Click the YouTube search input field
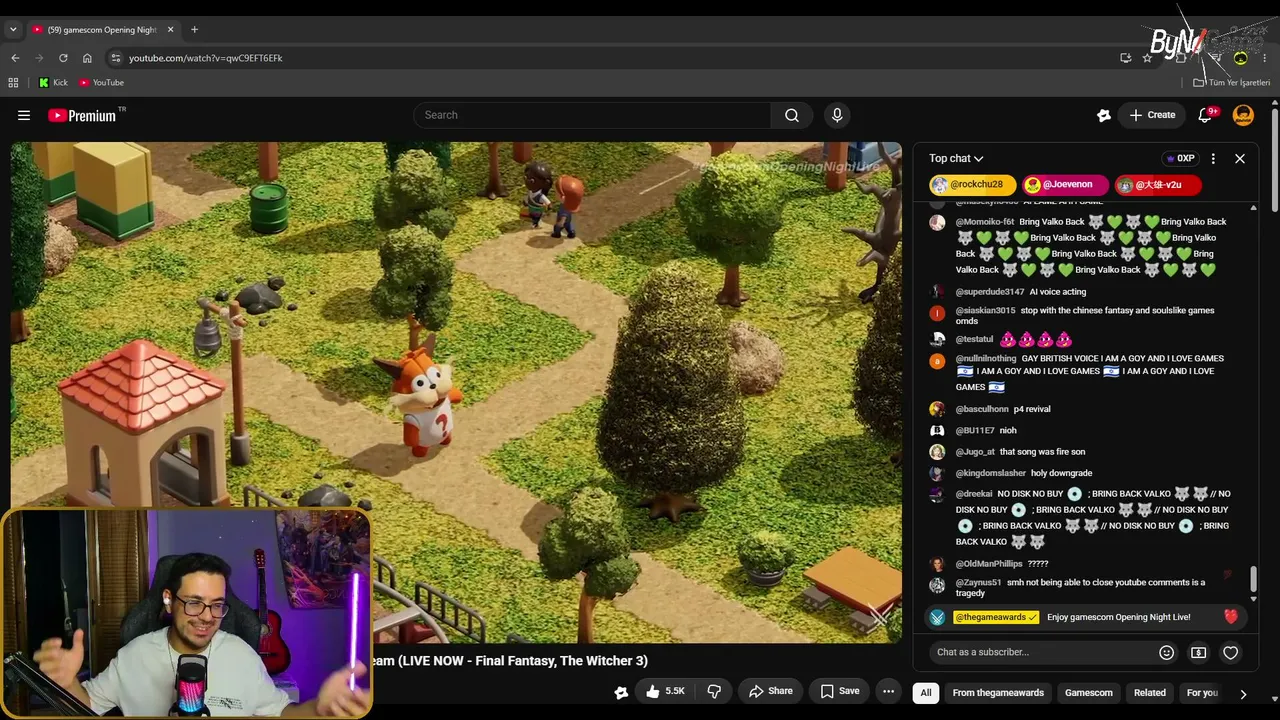The width and height of the screenshot is (1280, 720). (x=592, y=115)
